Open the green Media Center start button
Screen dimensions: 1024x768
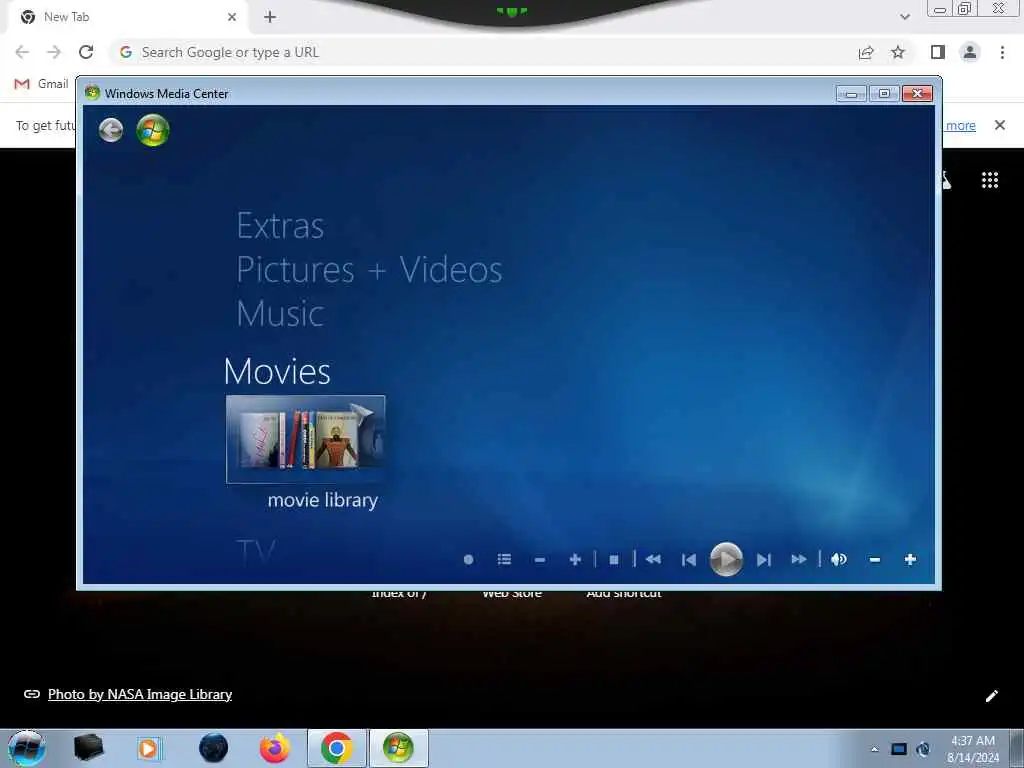point(153,130)
